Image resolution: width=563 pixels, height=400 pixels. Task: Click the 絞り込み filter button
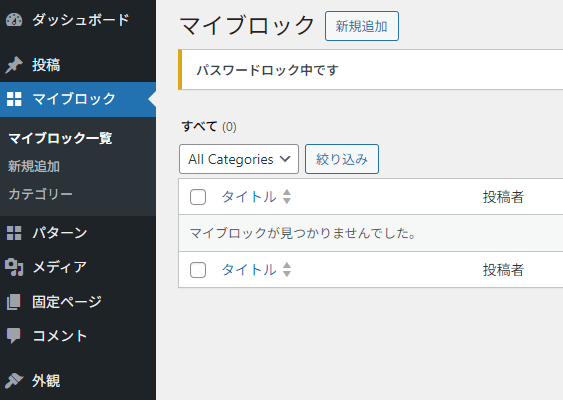click(342, 159)
